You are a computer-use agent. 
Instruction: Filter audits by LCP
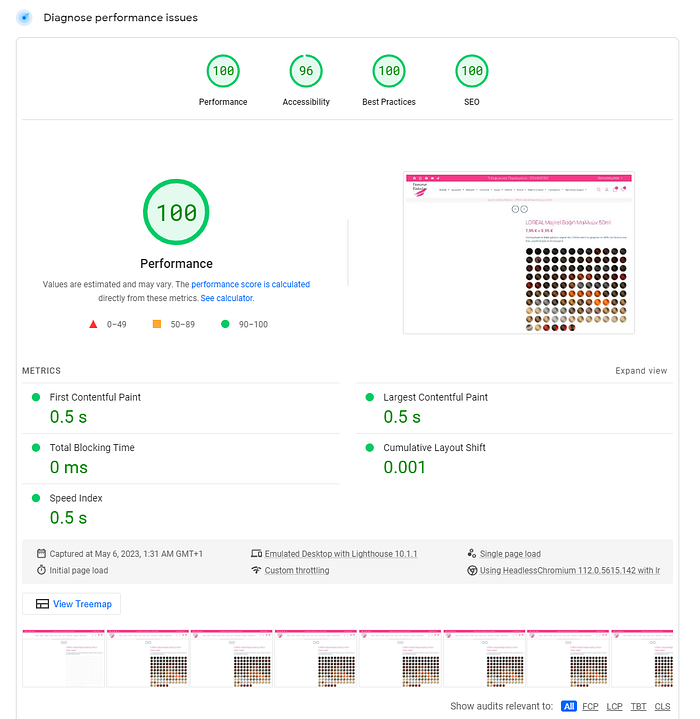pos(614,706)
